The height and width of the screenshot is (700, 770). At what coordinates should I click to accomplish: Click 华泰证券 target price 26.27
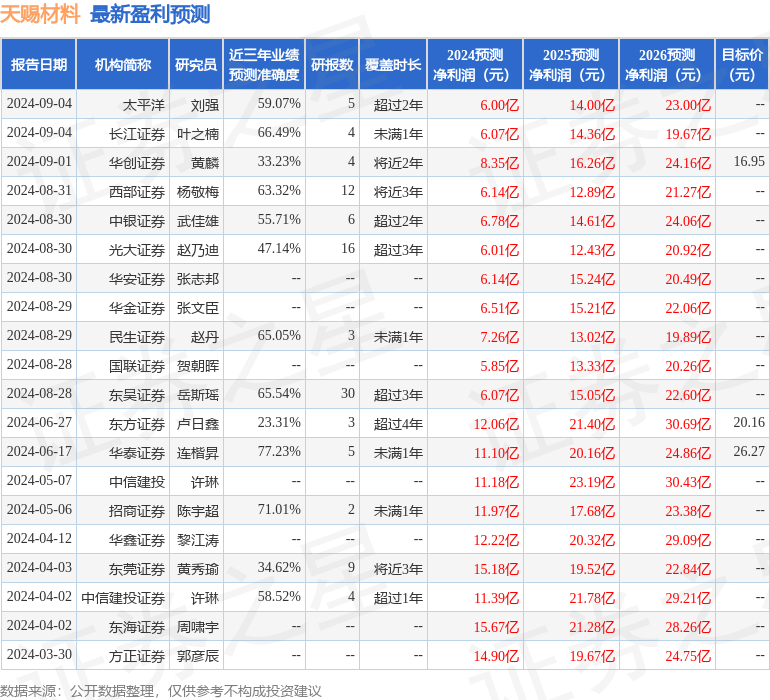tap(749, 451)
